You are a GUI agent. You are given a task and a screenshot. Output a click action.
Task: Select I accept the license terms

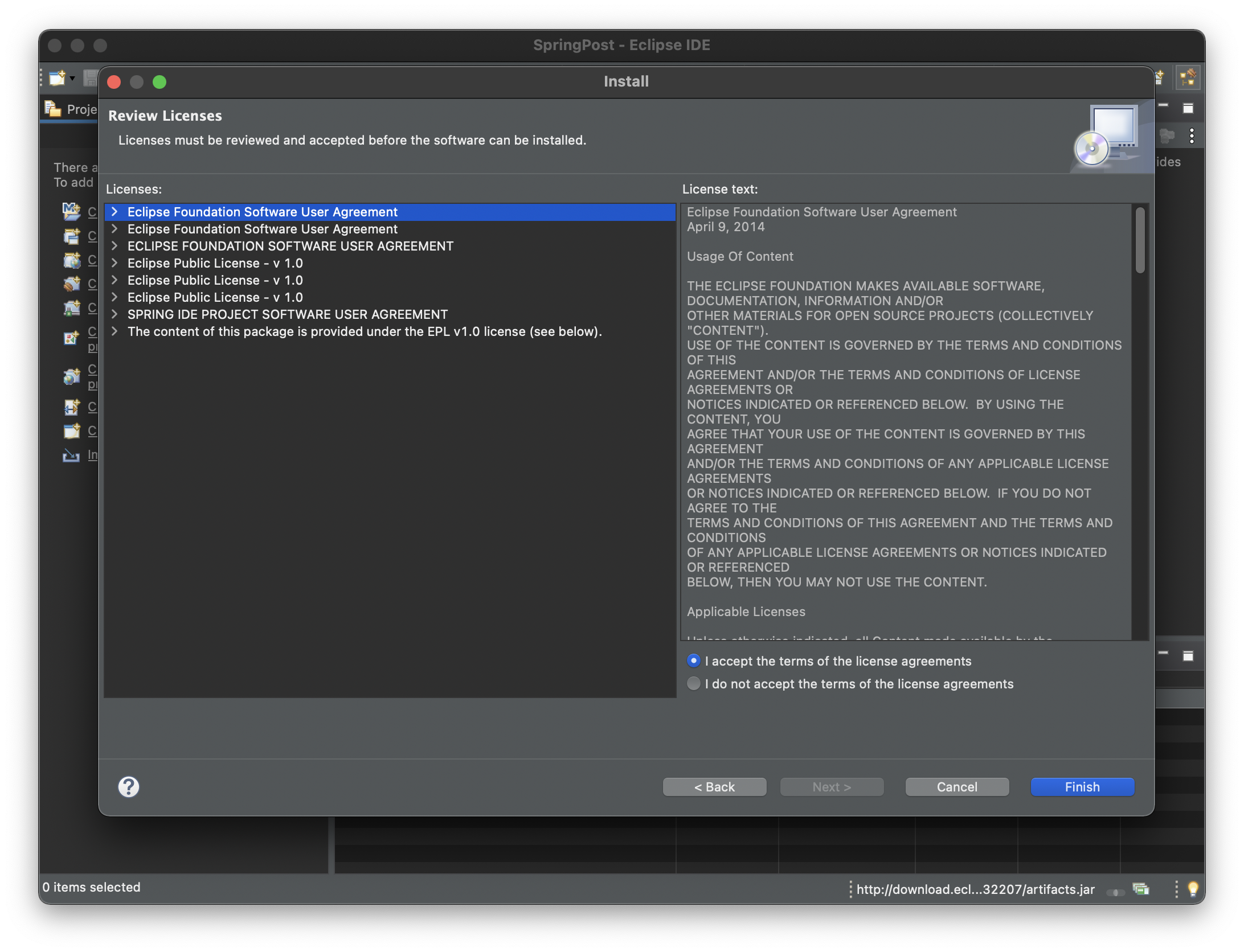click(x=694, y=661)
